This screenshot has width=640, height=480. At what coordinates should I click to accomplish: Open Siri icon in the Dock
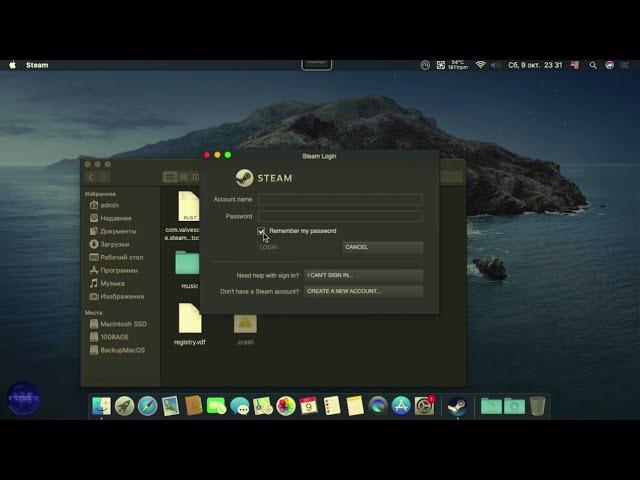pyautogui.click(x=378, y=406)
